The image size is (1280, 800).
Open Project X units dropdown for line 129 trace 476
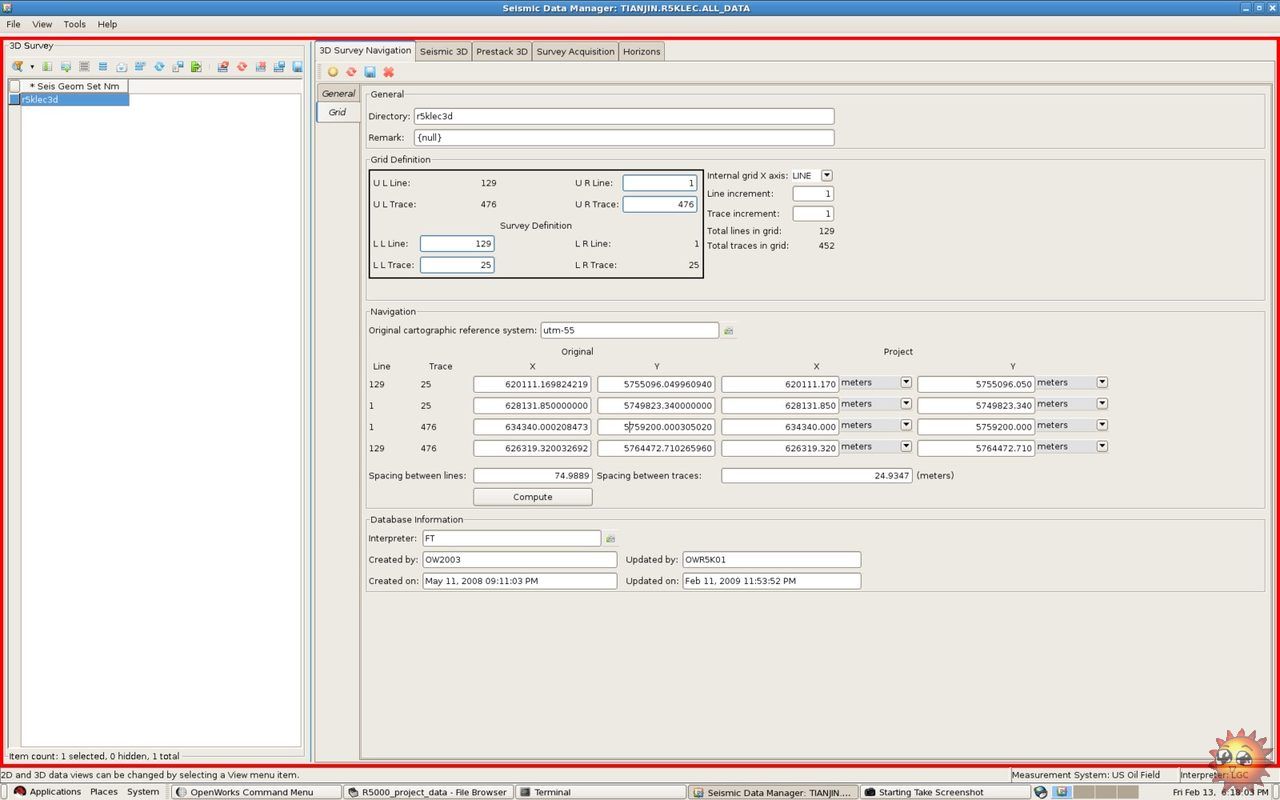pos(906,447)
